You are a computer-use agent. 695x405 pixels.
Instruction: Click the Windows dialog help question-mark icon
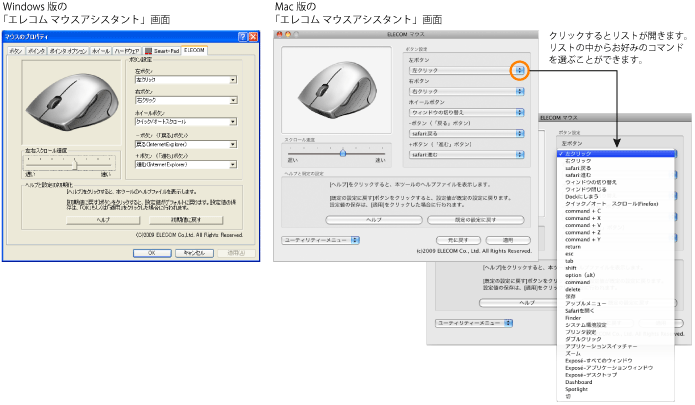pyautogui.click(x=242, y=37)
